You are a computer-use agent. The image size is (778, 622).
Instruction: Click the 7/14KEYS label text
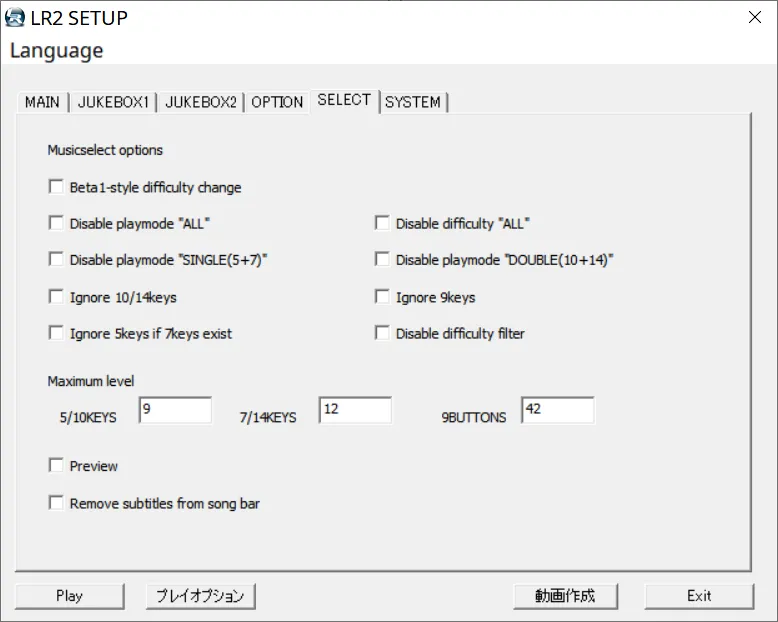coord(268,418)
